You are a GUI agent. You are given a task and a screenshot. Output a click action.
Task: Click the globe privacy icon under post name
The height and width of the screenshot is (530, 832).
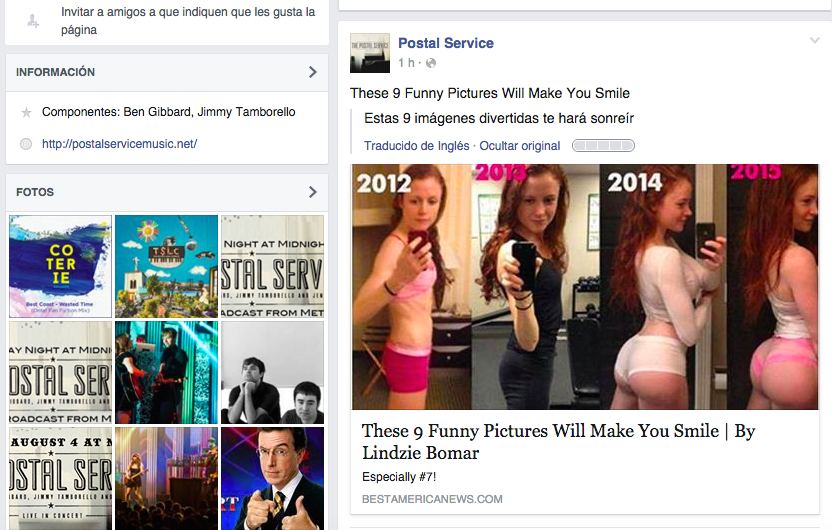coord(431,63)
